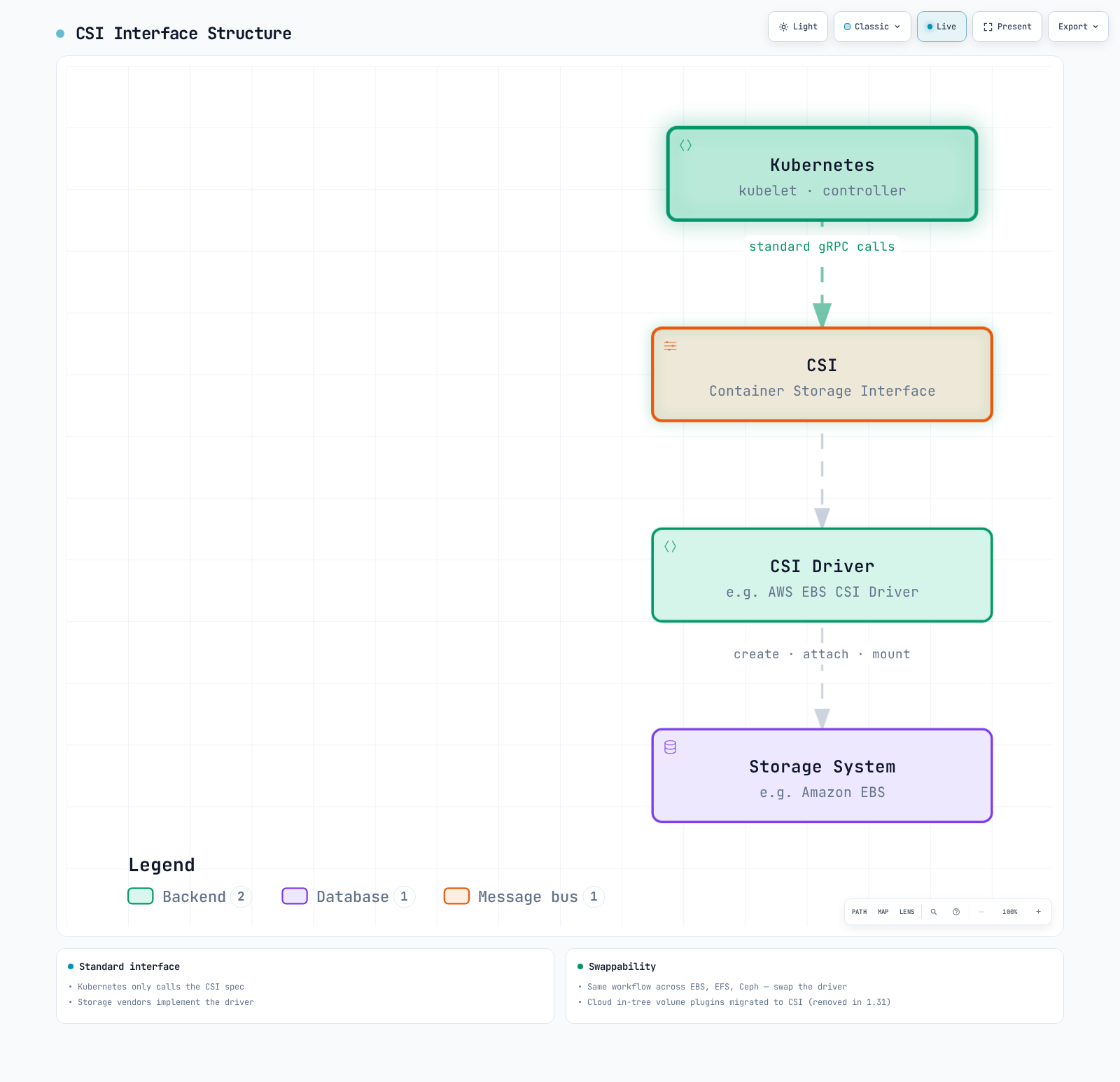Image resolution: width=1120 pixels, height=1082 pixels.
Task: Click the Storage System database icon
Action: [x=670, y=747]
